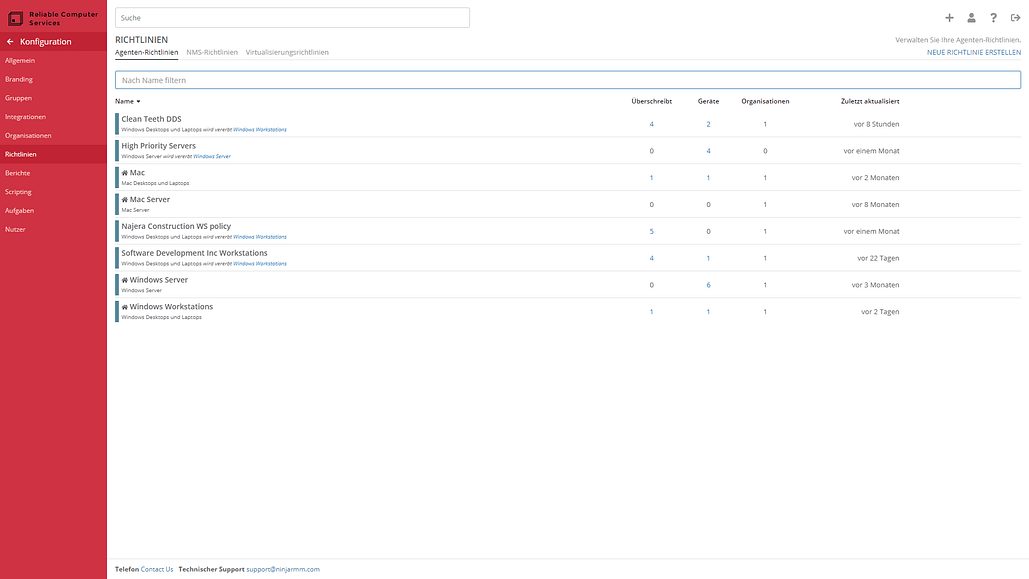Open the Clean Teeth DDS policy
The image size is (1029, 579).
click(151, 119)
